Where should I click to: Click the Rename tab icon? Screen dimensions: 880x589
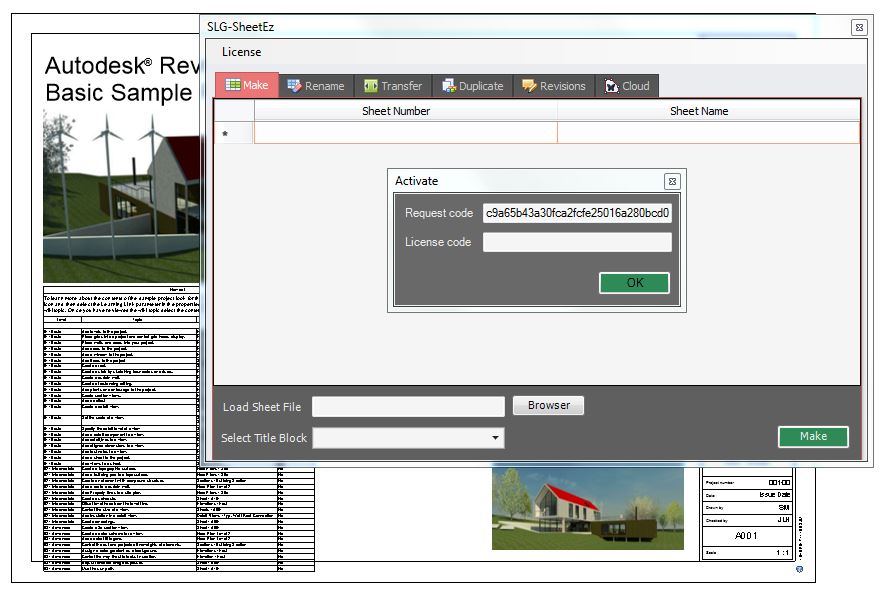[x=294, y=85]
